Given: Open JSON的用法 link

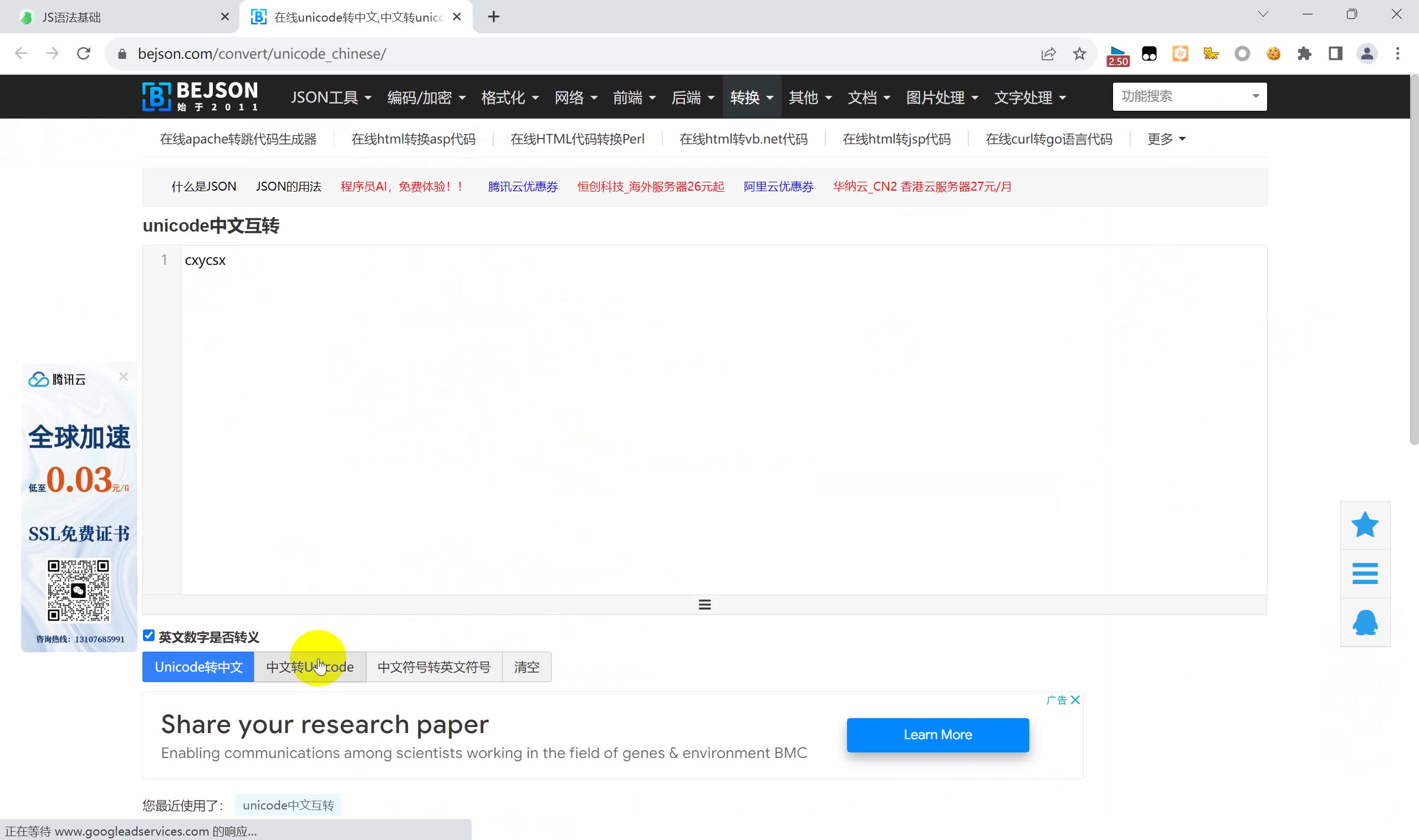Looking at the screenshot, I should [x=289, y=187].
